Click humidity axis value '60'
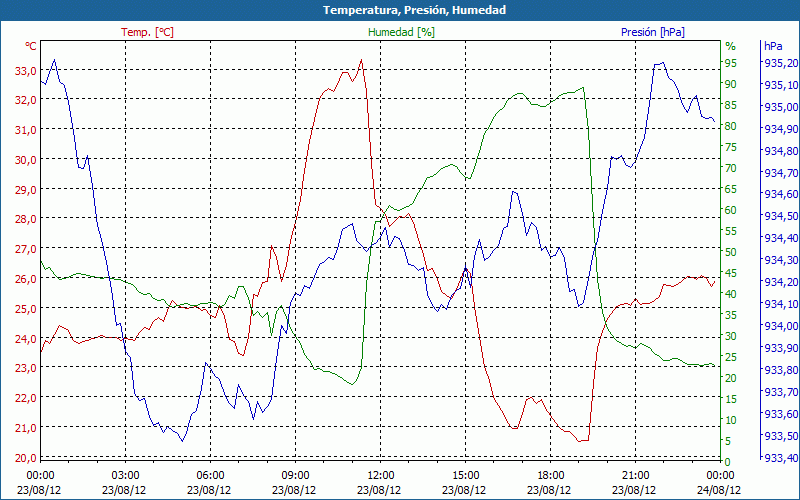The image size is (800, 500). point(731,210)
